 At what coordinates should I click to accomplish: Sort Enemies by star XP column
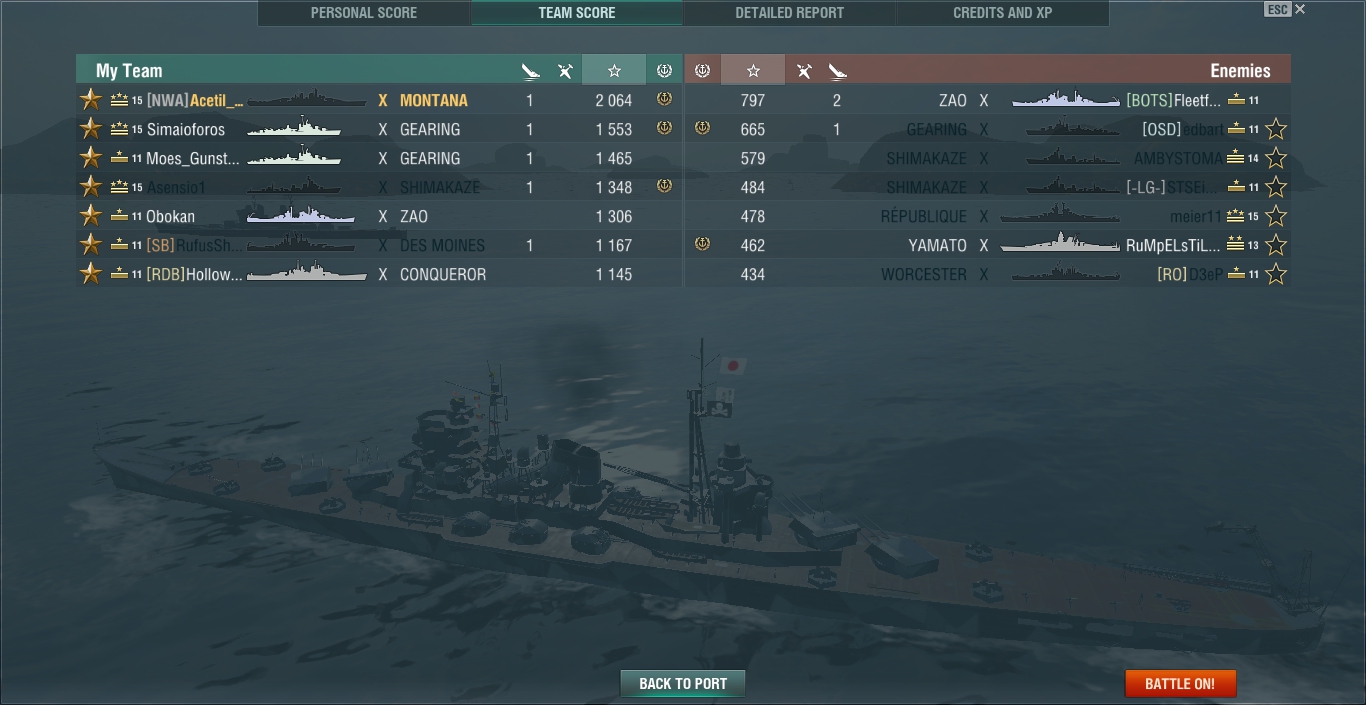tap(753, 70)
